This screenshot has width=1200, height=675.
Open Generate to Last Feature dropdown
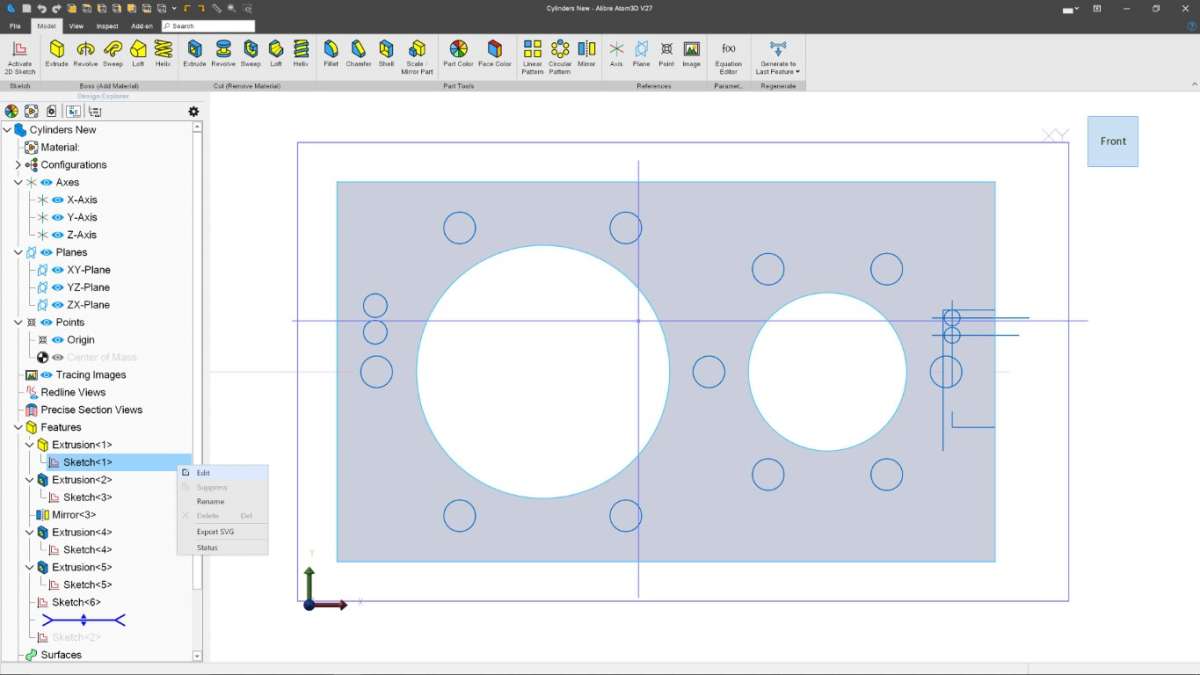tap(778, 57)
